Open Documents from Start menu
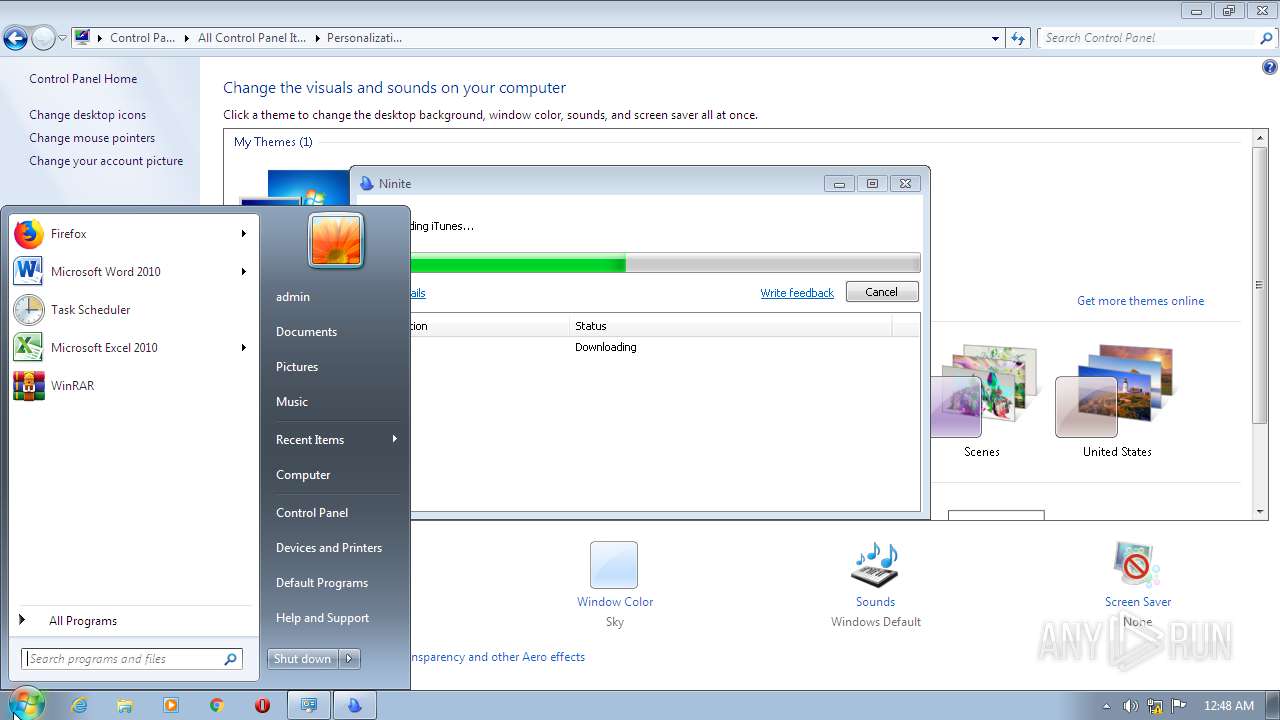This screenshot has height=720, width=1280. 306,332
